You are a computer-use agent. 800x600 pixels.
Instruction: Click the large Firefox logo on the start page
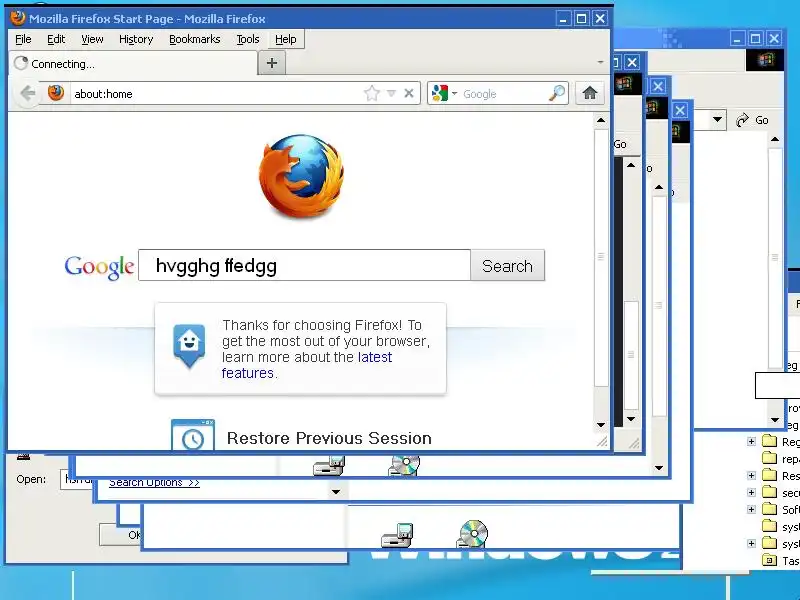coord(301,176)
